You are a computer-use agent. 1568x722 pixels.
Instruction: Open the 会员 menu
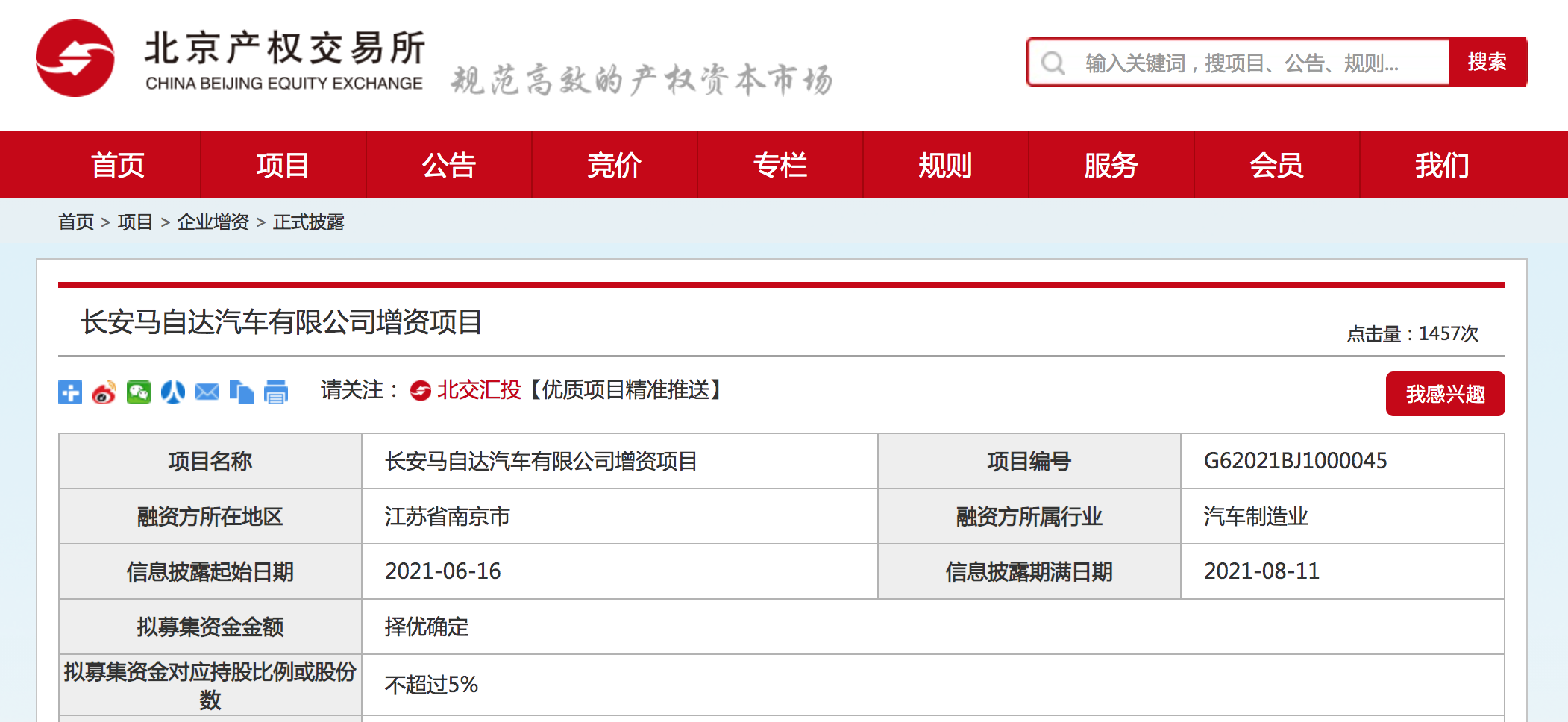[1276, 165]
